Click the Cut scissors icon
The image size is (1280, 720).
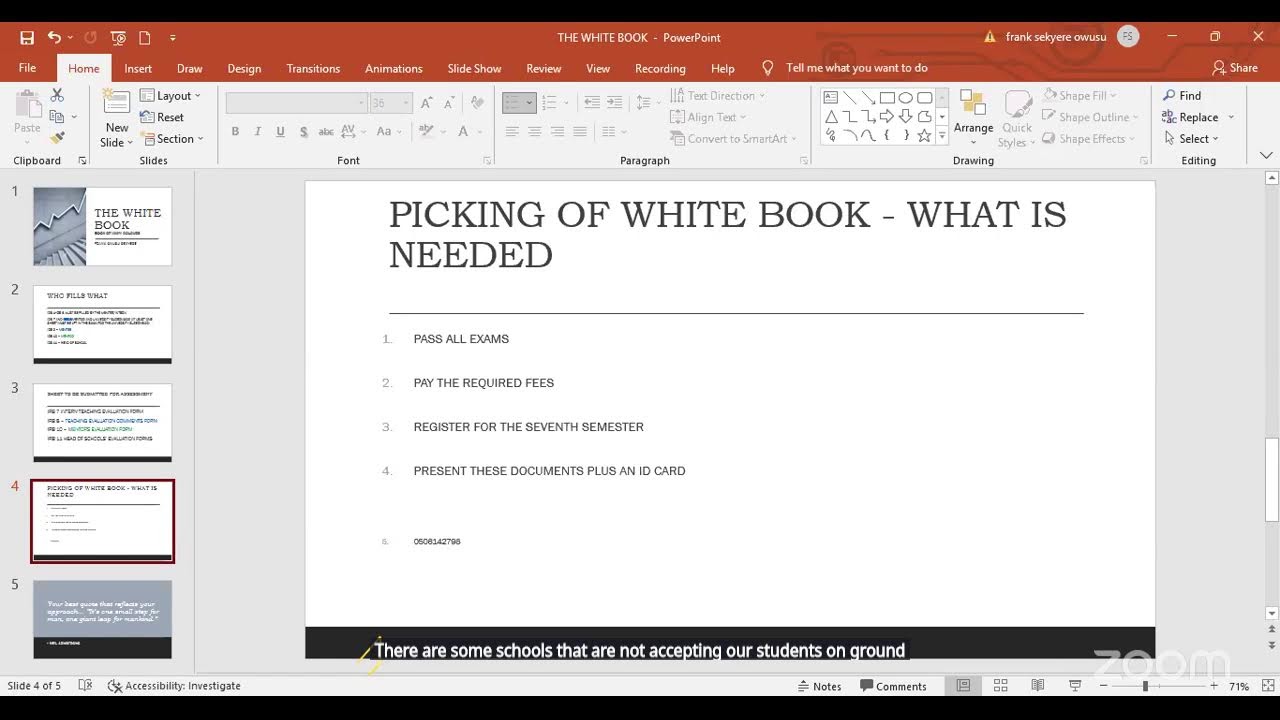point(57,95)
